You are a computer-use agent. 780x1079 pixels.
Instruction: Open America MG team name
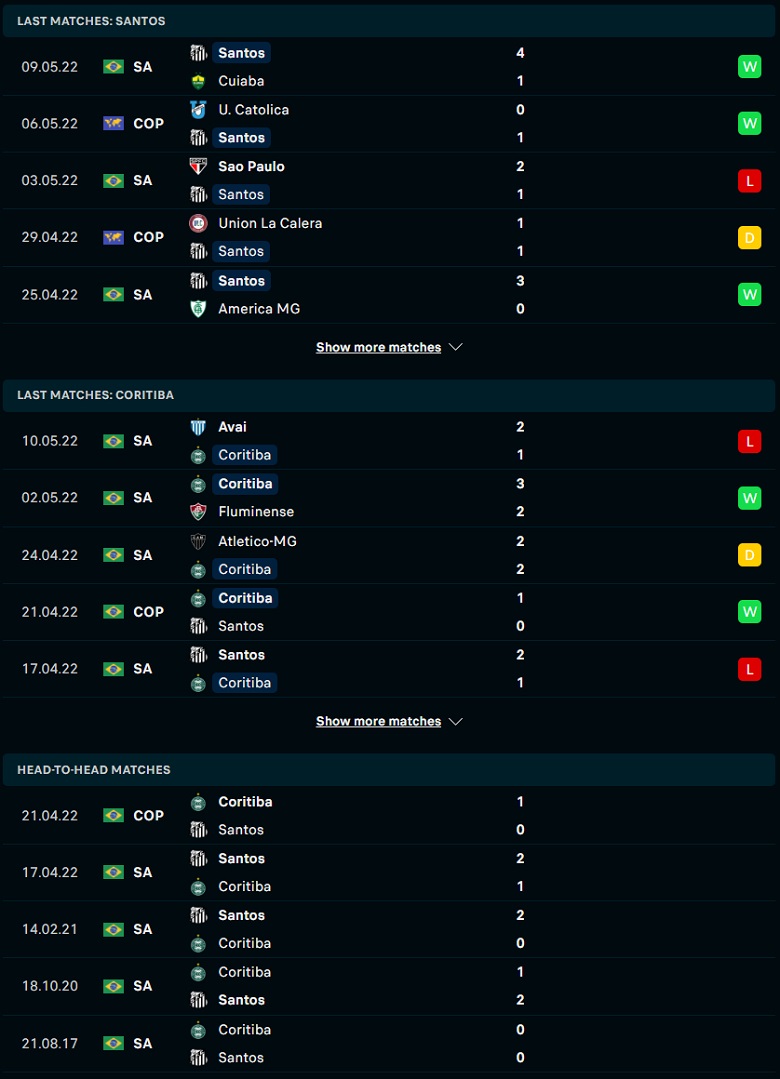pyautogui.click(x=259, y=309)
